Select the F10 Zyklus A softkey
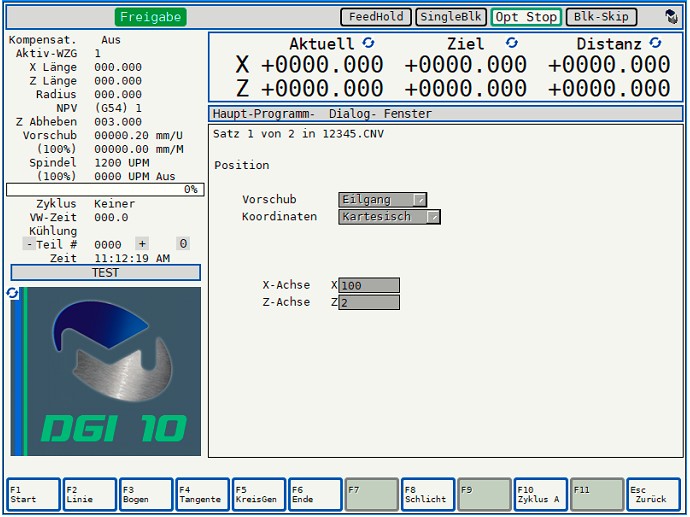Screen dimensions: 690x517 (x=540, y=495)
